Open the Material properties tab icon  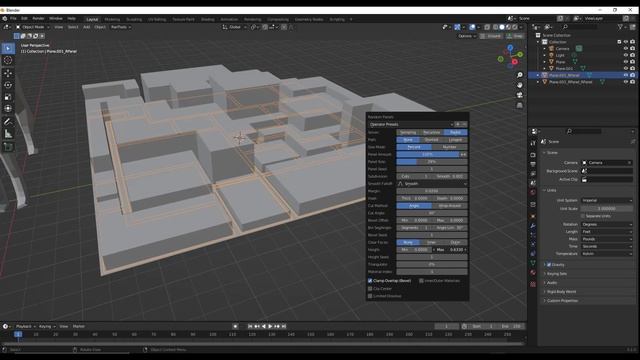coord(533,272)
